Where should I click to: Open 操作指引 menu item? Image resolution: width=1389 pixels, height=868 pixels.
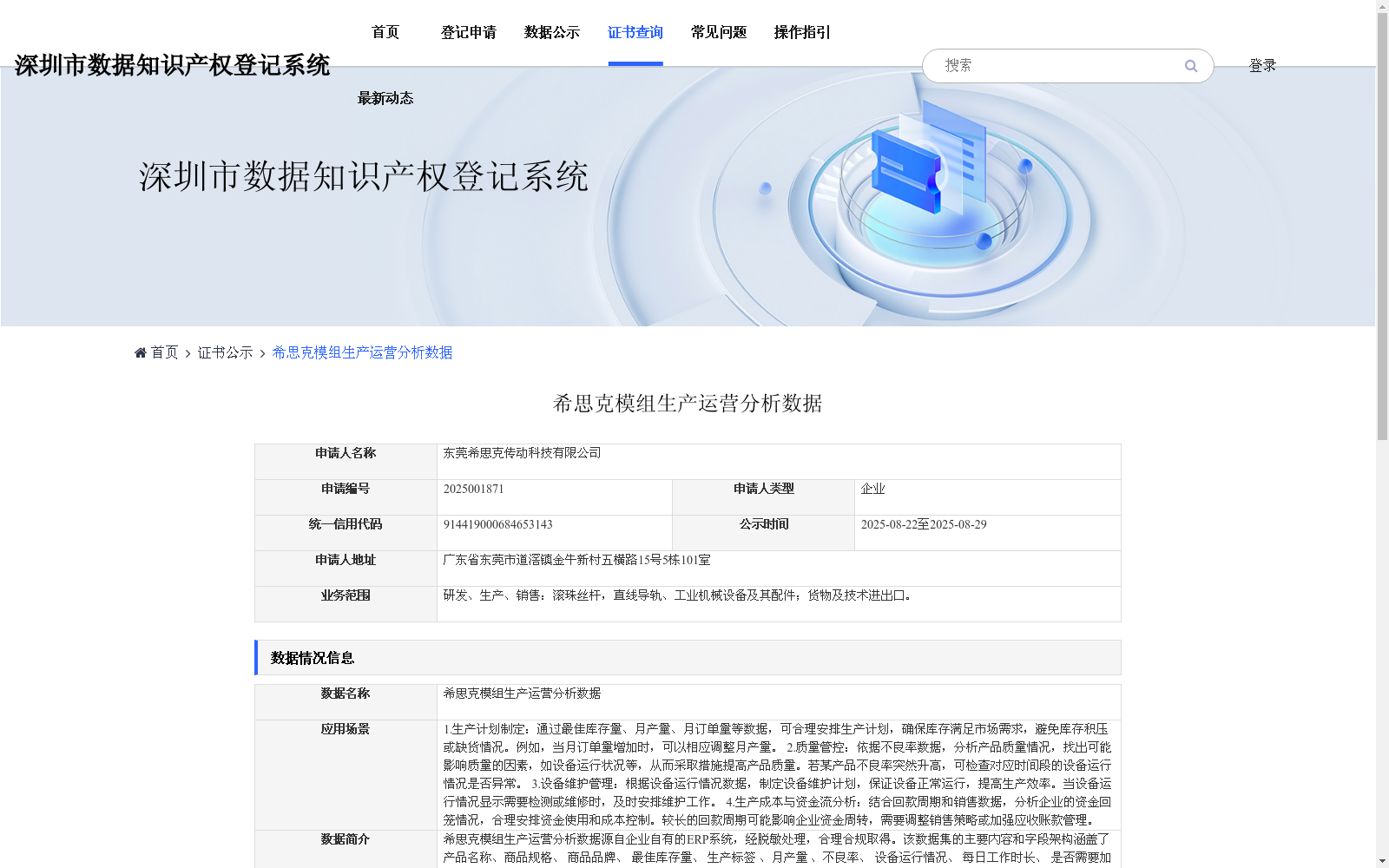(x=802, y=32)
